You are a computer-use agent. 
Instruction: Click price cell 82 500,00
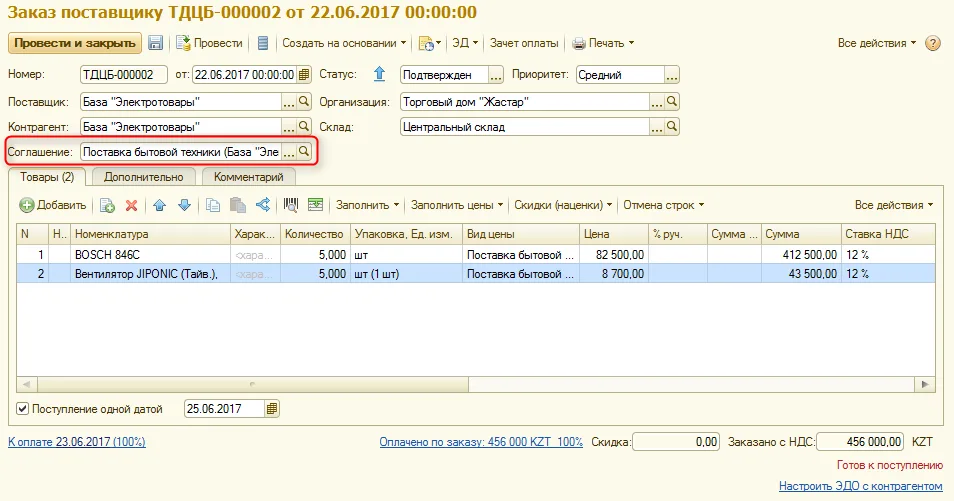pos(614,254)
